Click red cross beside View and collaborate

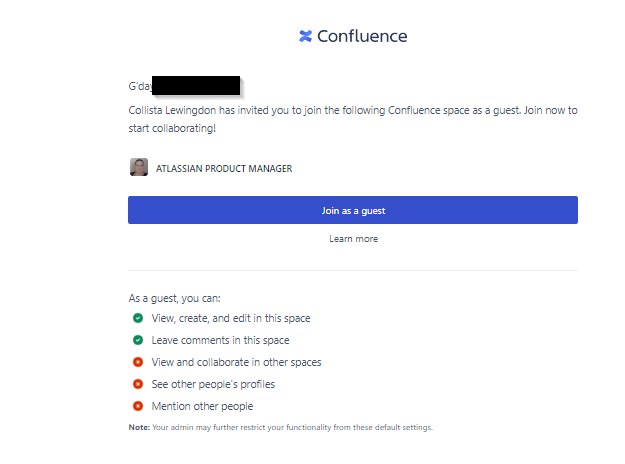pyautogui.click(x=138, y=362)
